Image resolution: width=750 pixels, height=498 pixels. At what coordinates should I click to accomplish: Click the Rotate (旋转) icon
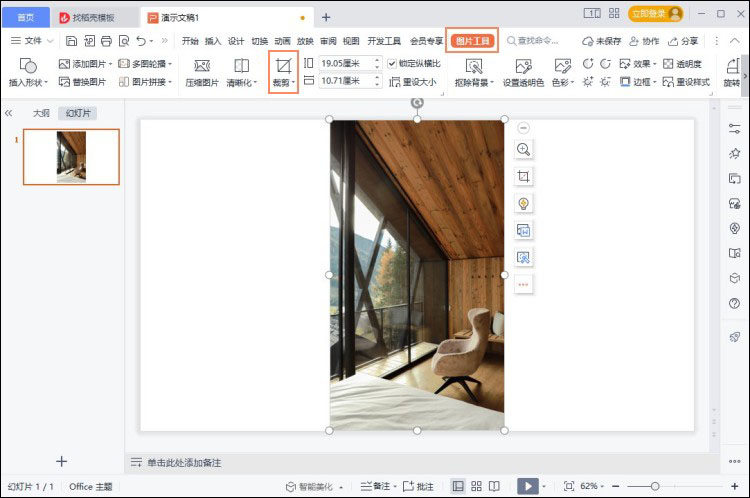coord(733,66)
